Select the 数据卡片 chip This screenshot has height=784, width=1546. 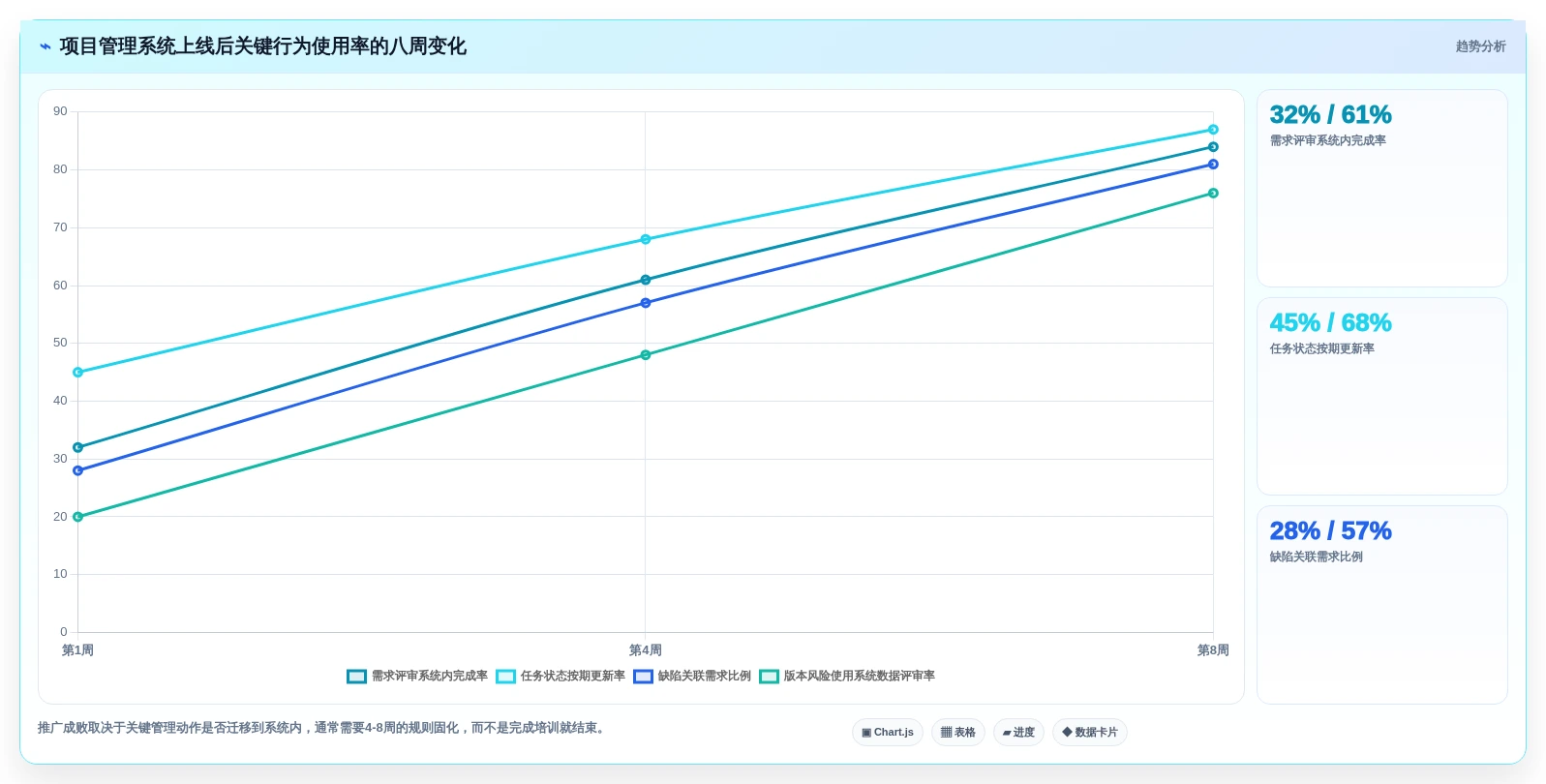[1090, 733]
